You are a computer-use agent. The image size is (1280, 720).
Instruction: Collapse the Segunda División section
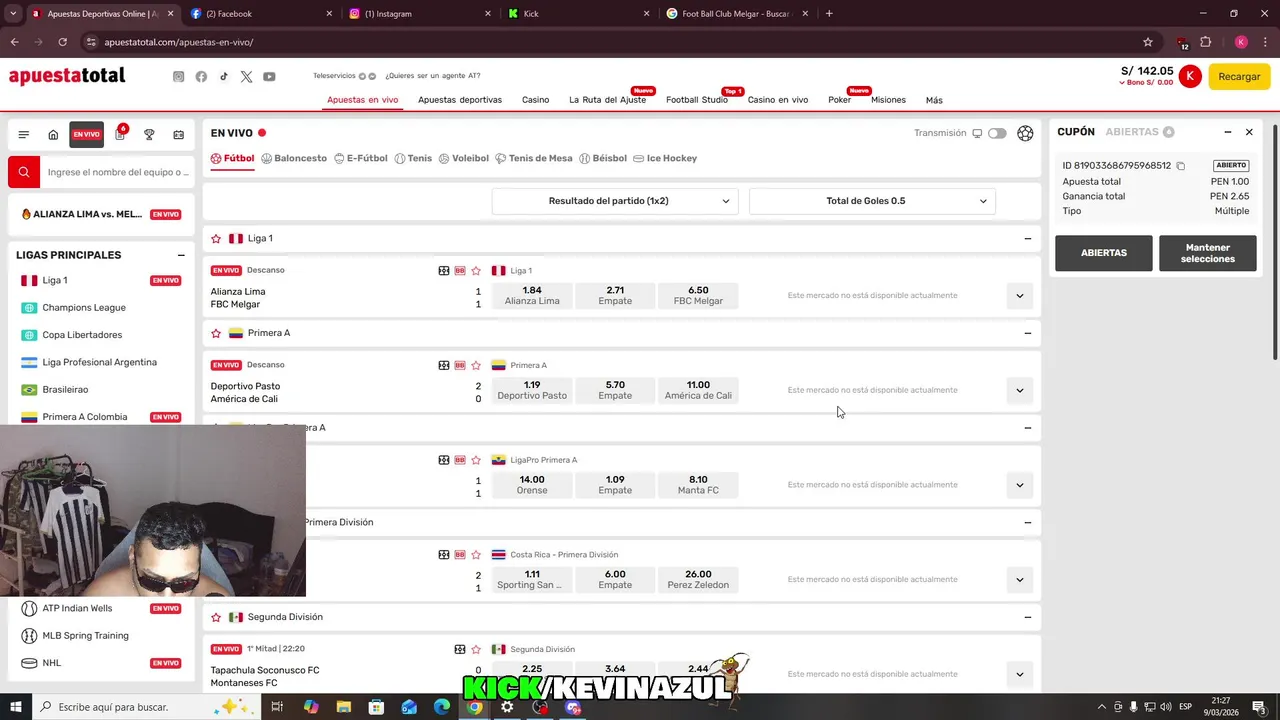coord(1027,617)
